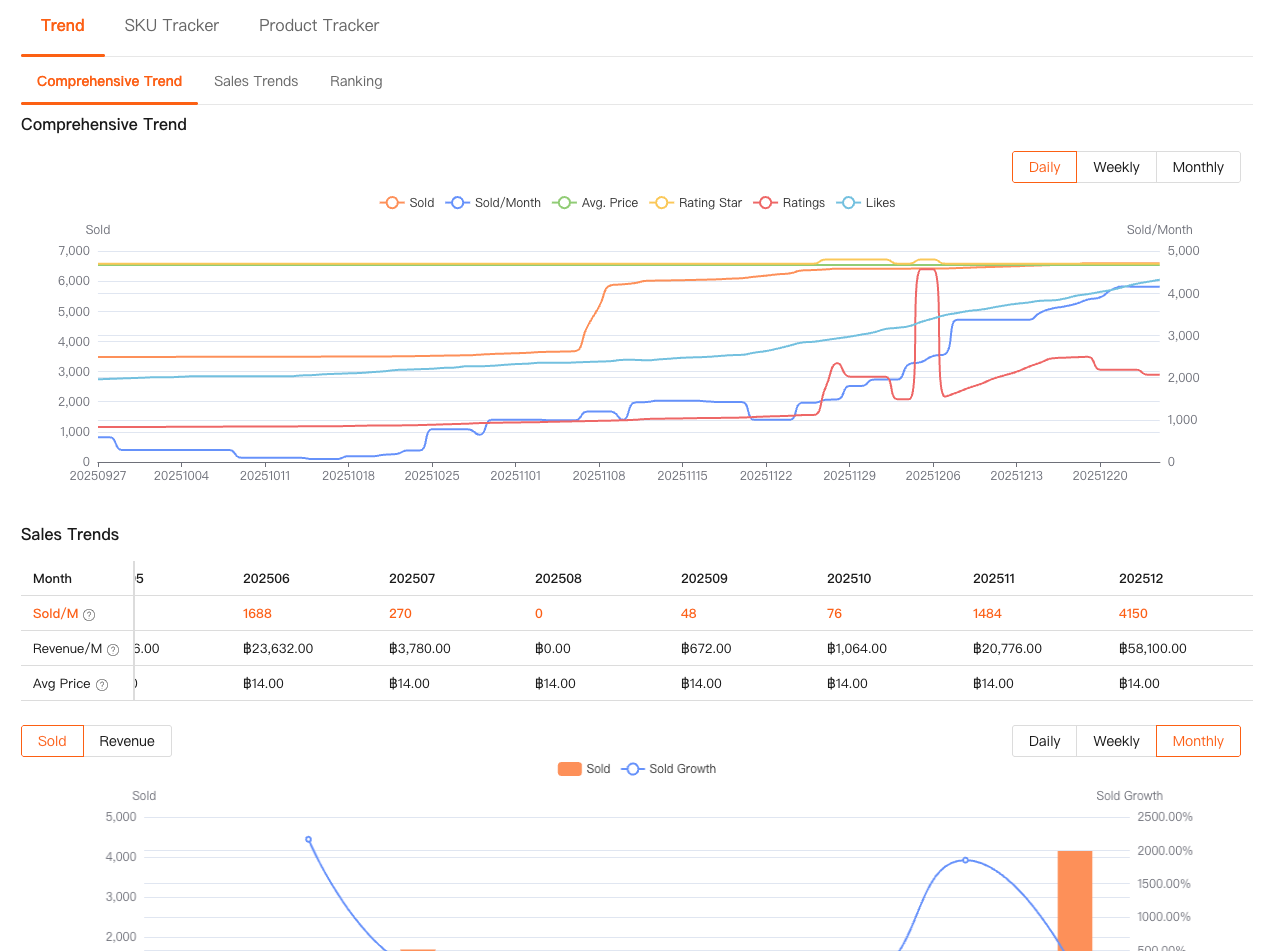Switch sales chart to Daily view

point(1044,741)
